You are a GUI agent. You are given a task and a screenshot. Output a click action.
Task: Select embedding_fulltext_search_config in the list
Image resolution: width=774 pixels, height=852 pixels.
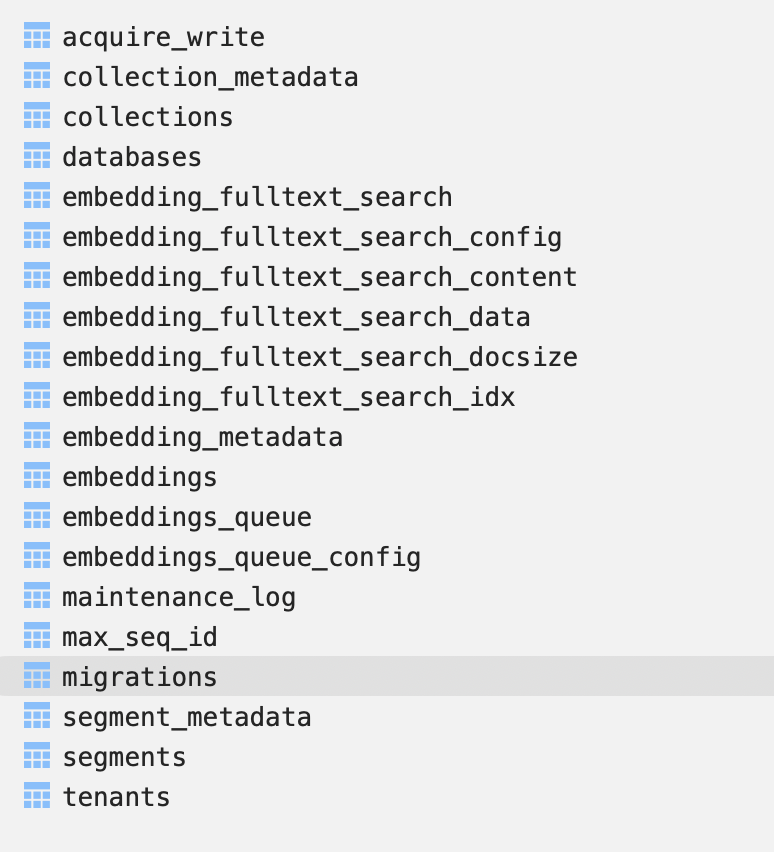click(x=312, y=237)
